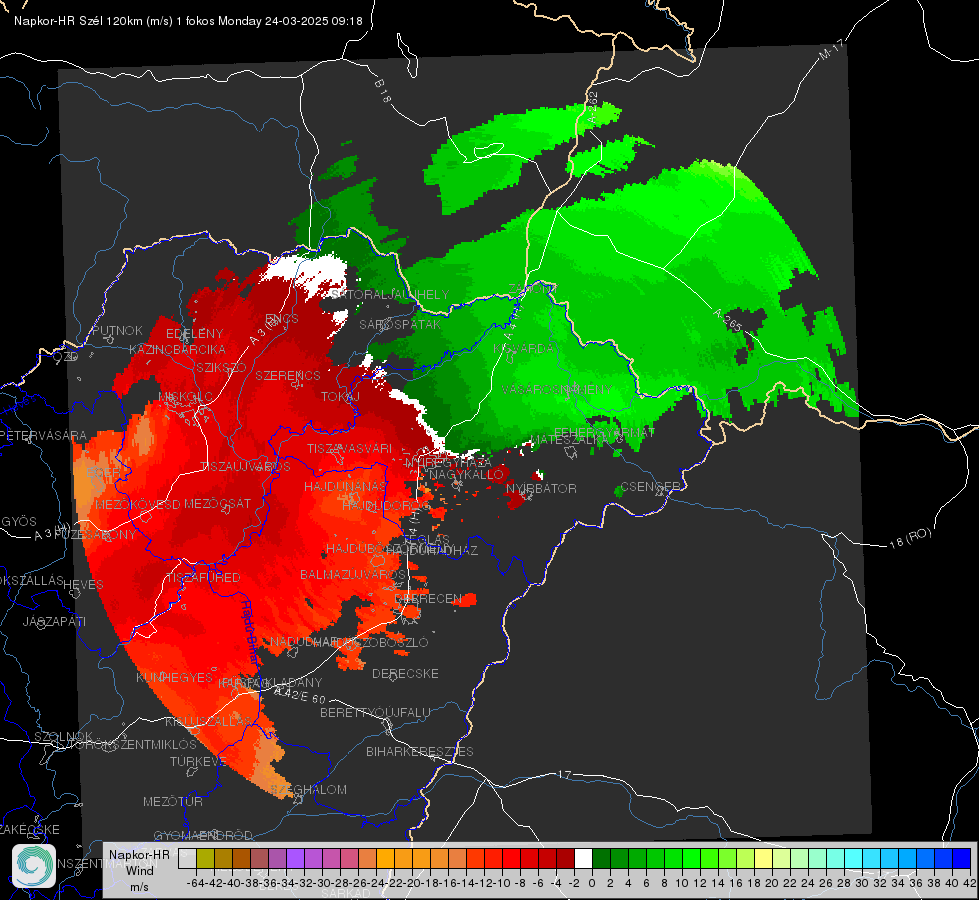Image resolution: width=979 pixels, height=900 pixels.
Task: Pick the white swatch in the wind legend
Action: 583,859
